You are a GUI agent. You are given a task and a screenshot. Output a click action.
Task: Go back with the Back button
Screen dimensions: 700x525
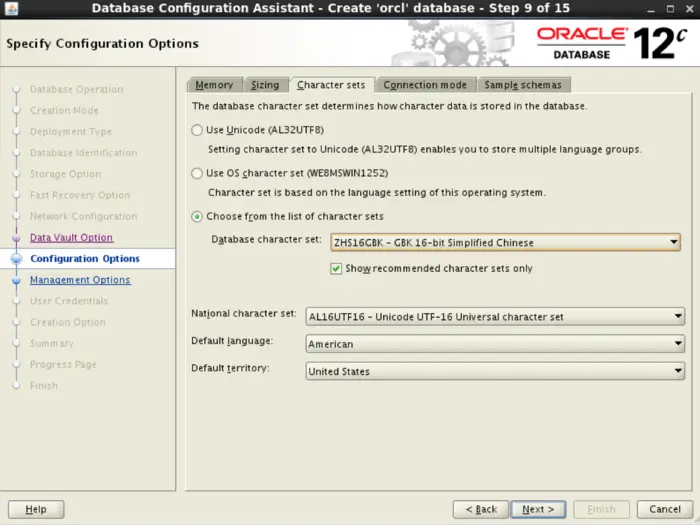[481, 509]
